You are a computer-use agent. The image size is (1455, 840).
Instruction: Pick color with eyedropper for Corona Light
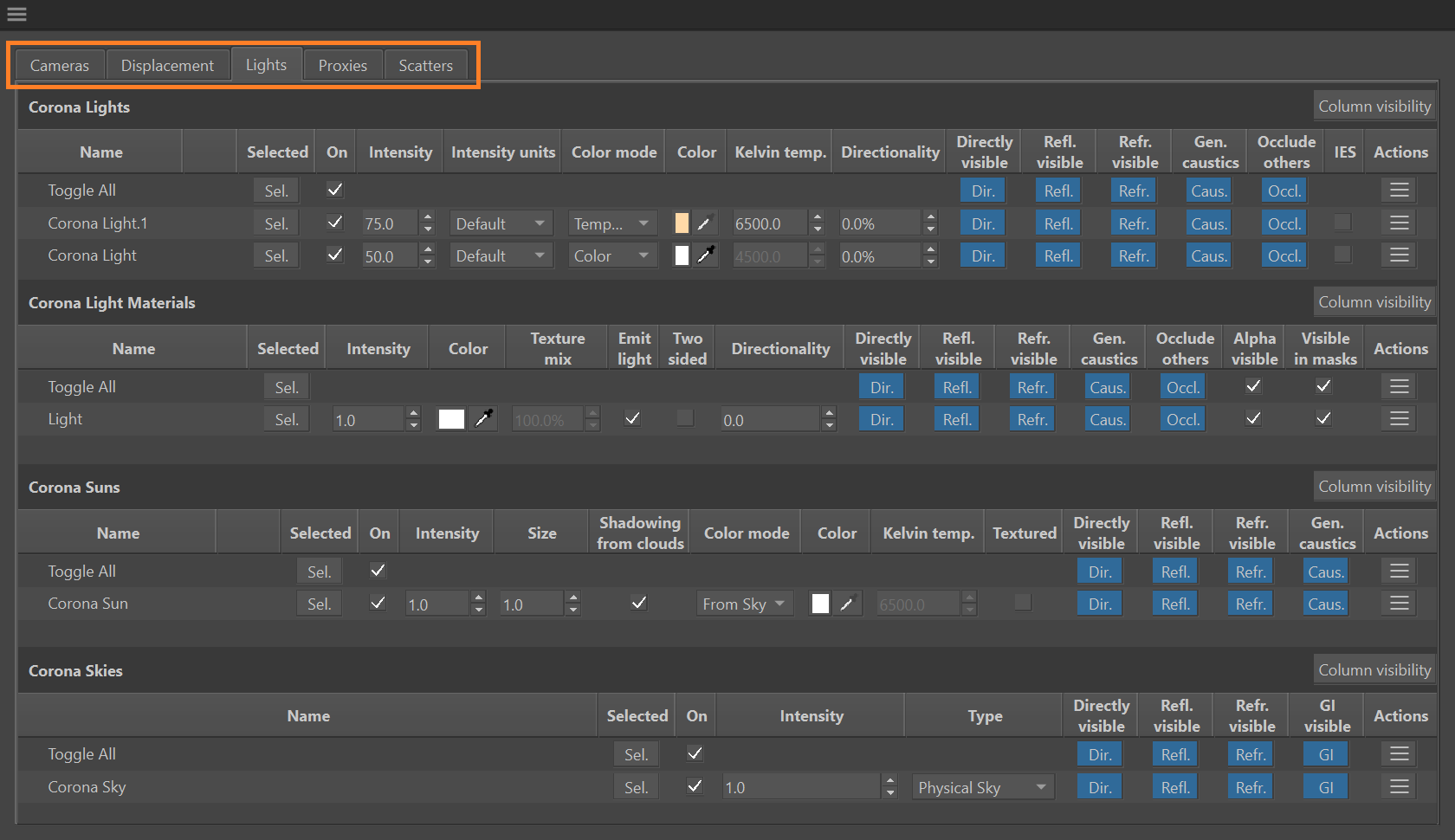click(x=705, y=255)
